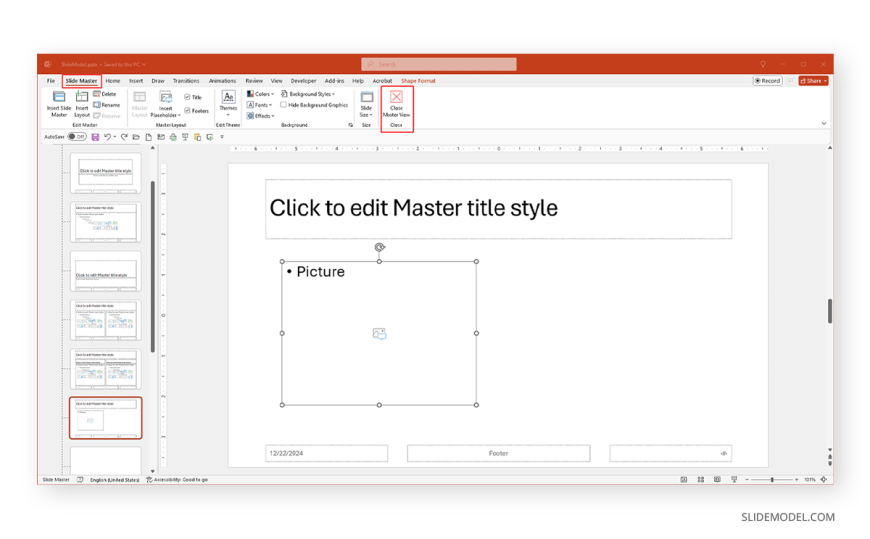The height and width of the screenshot is (539, 870).
Task: Click the 101% zoom level
Action: (x=810, y=480)
